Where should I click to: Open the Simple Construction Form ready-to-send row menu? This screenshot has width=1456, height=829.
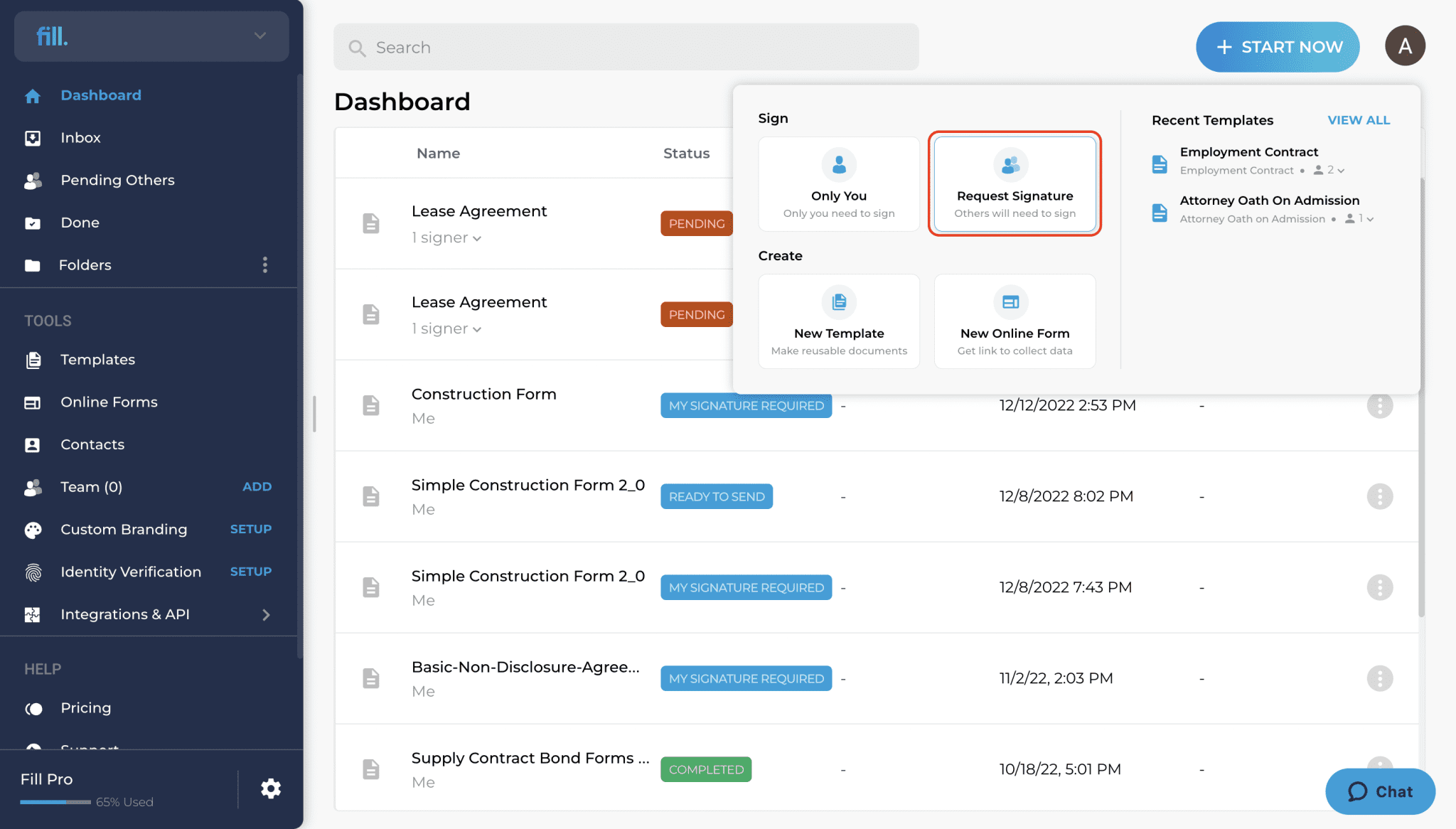1379,496
